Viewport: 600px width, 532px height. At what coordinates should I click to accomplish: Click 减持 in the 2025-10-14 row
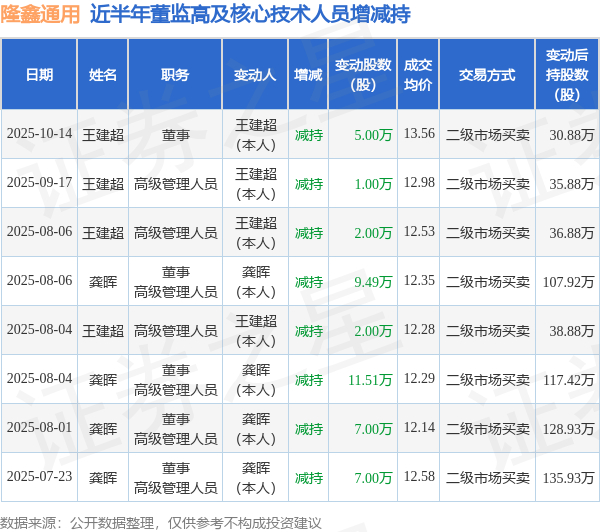coord(309,135)
